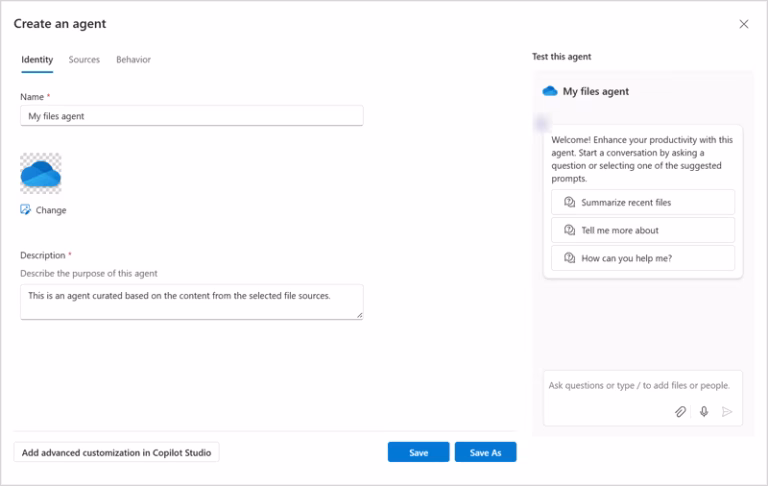Click the Save As button
This screenshot has width=768, height=486.
(485, 452)
